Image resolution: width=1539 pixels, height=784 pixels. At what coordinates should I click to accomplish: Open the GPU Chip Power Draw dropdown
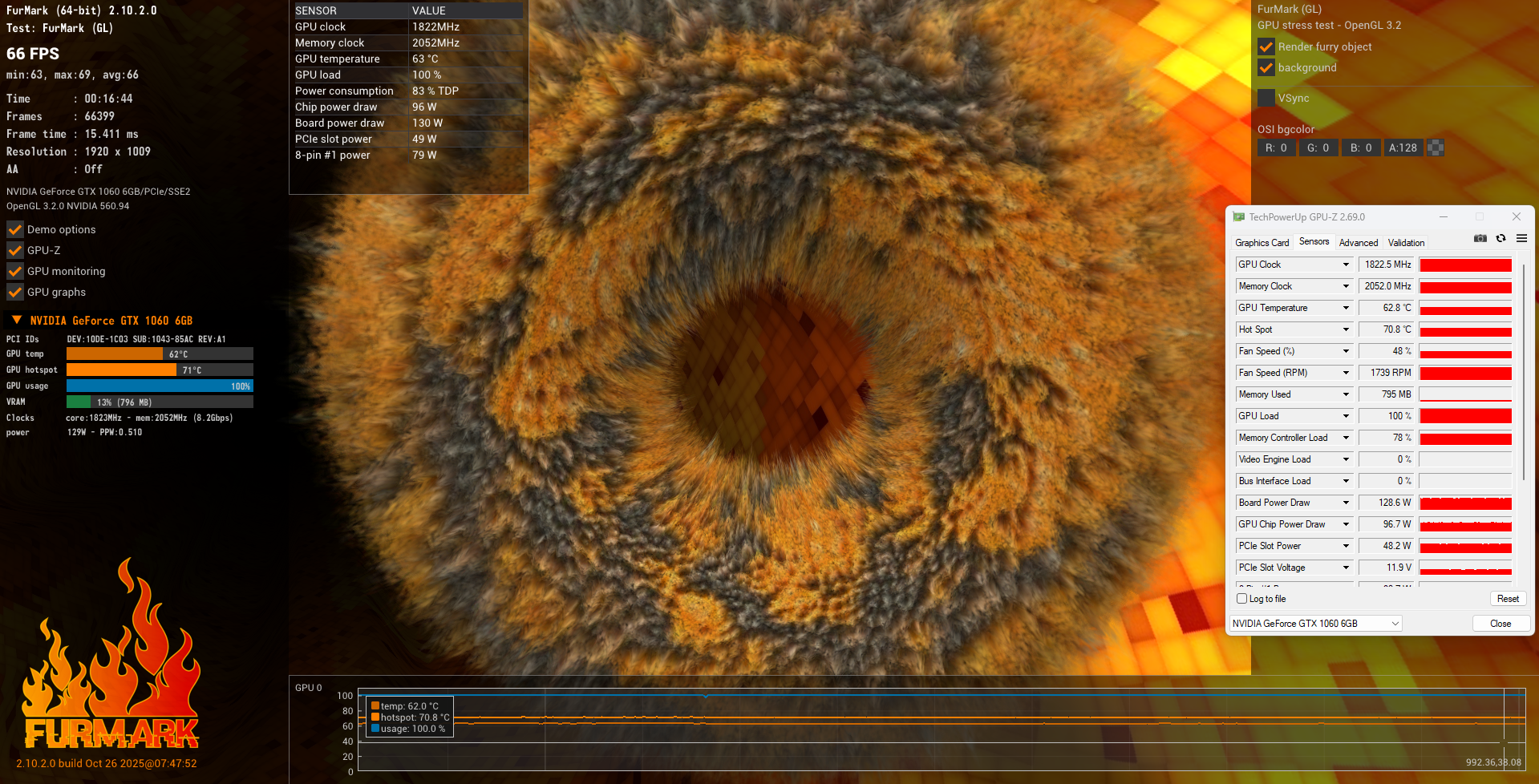(x=1346, y=524)
